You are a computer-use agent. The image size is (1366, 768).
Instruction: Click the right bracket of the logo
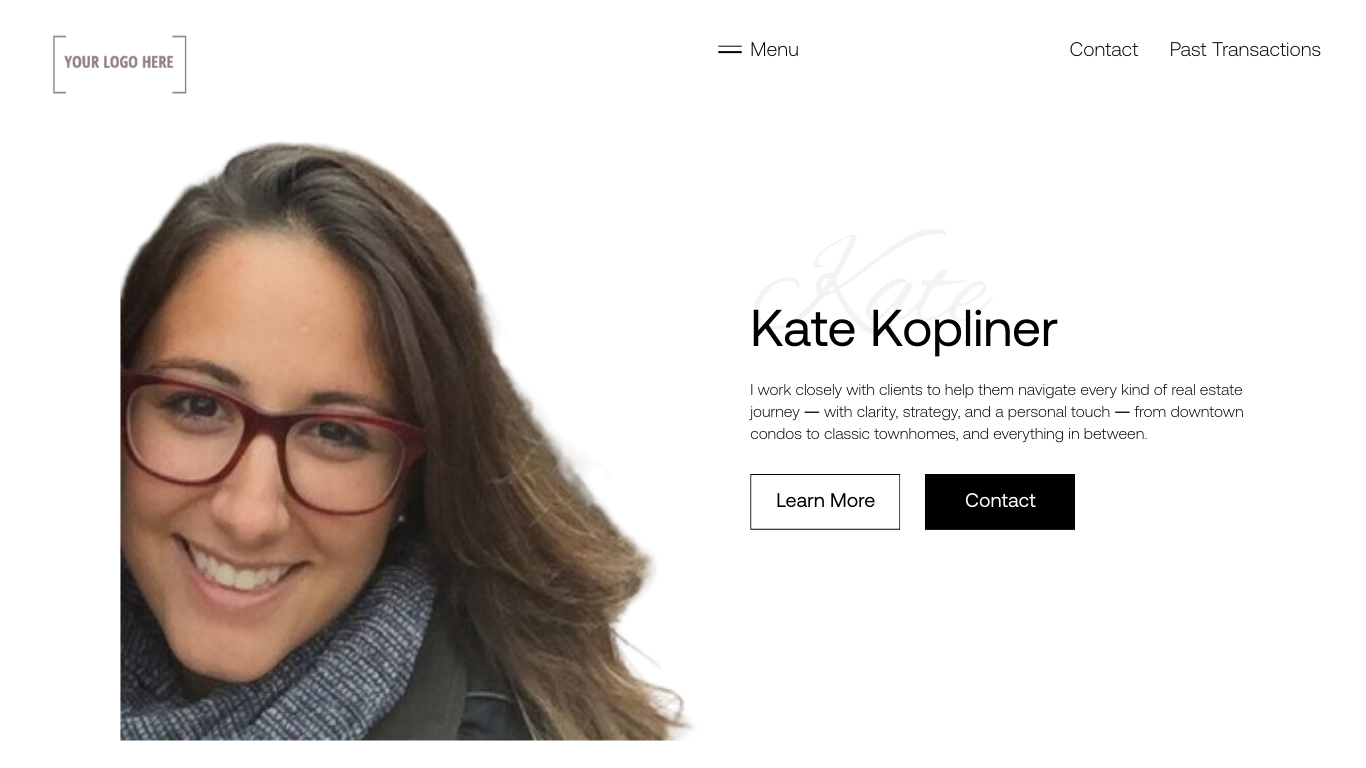pyautogui.click(x=180, y=64)
